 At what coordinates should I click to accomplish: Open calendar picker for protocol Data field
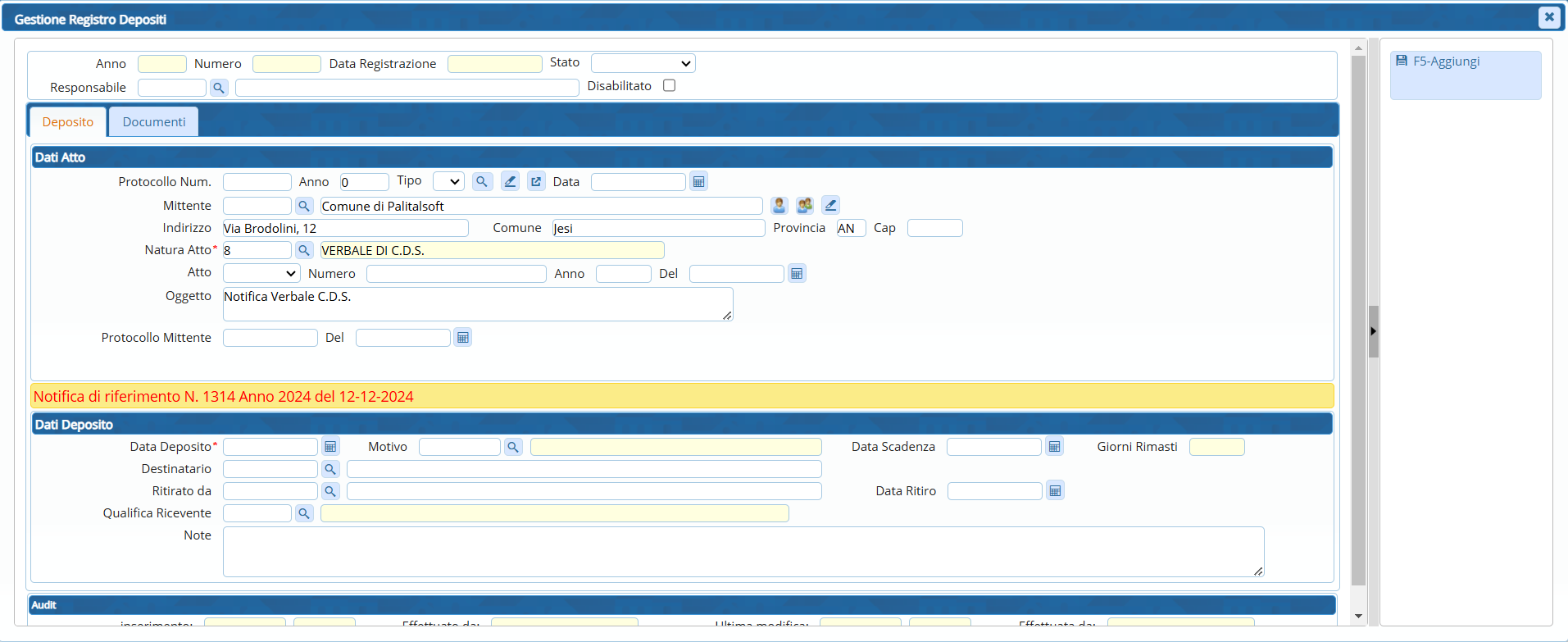pos(698,182)
